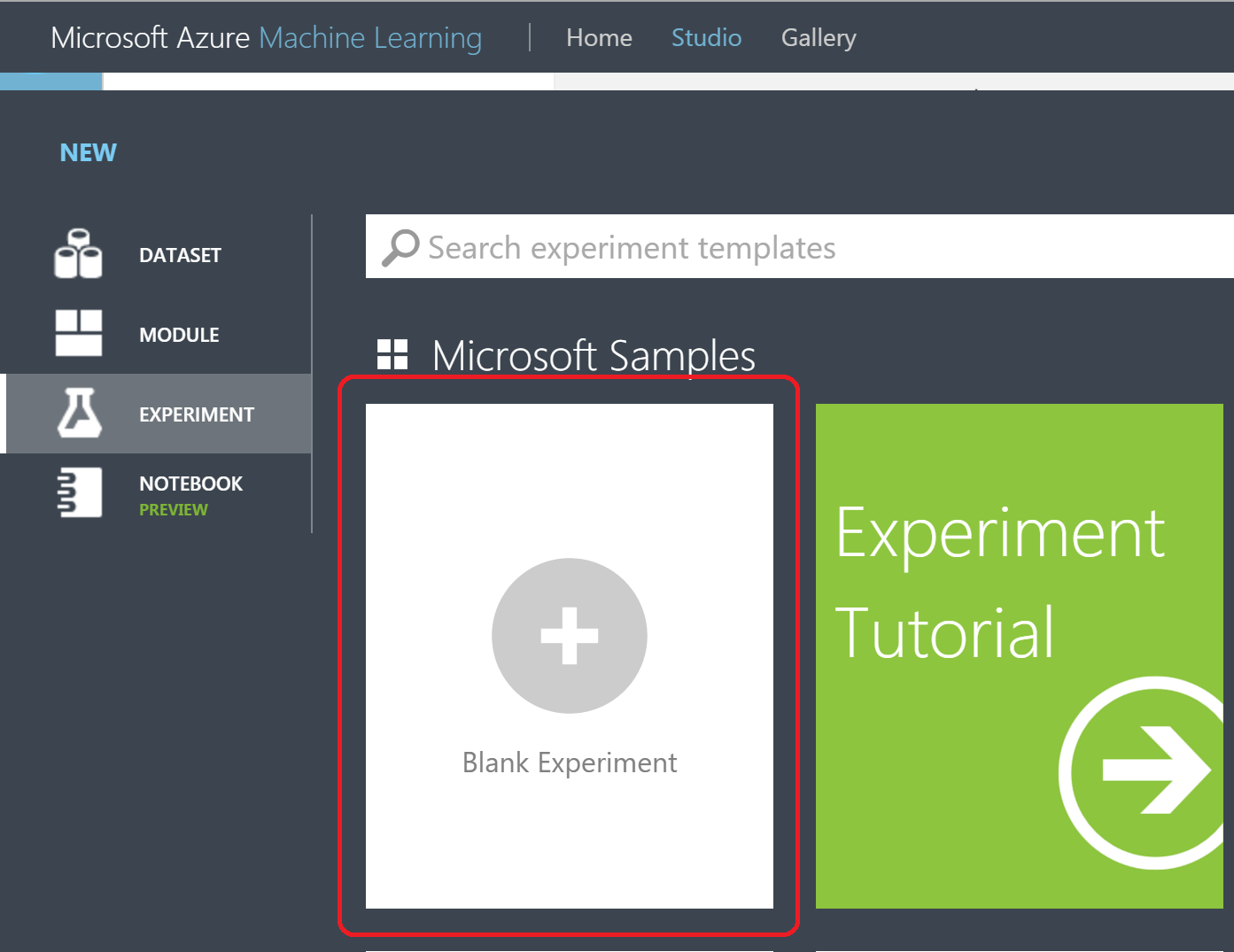1234x952 pixels.
Task: Select MODULE in the New menu
Action: [x=156, y=334]
